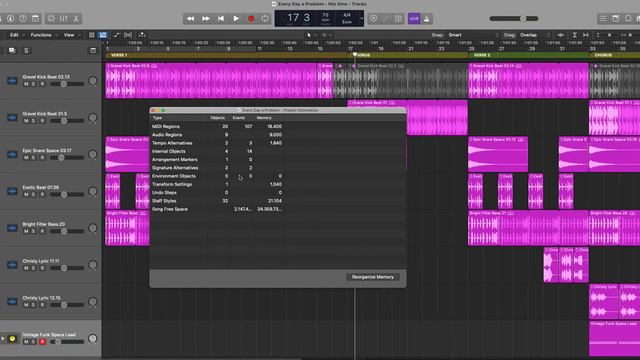Select the Staff Styles row

pos(278,201)
